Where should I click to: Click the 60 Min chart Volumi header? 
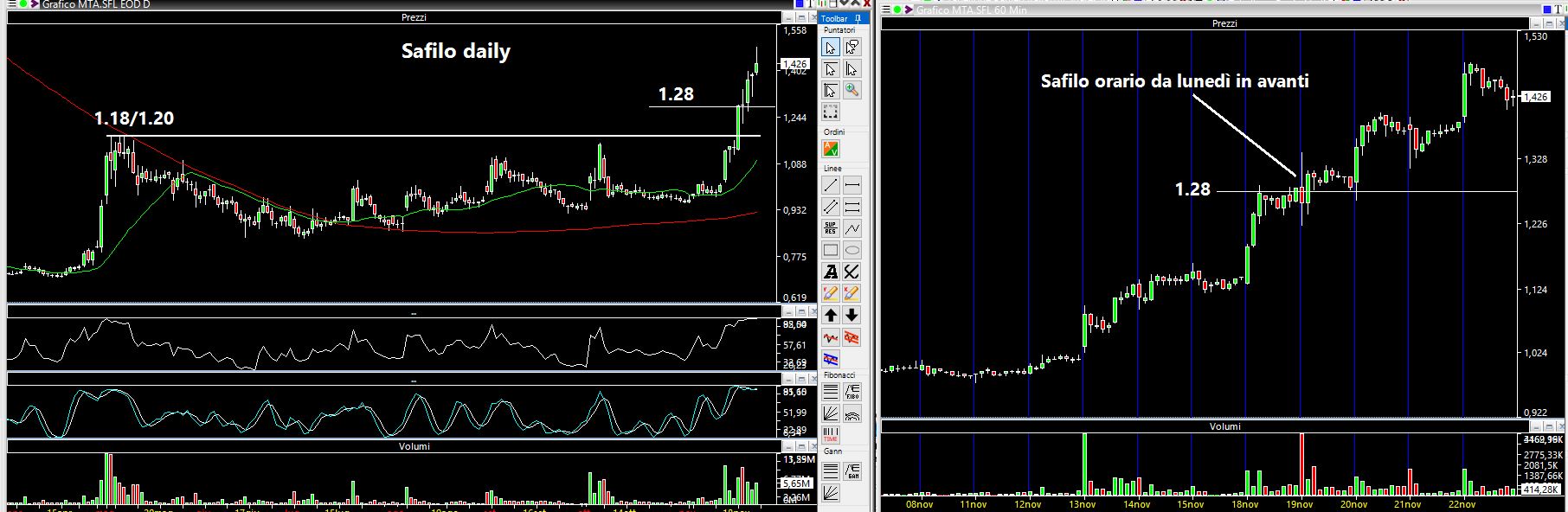point(1224,426)
